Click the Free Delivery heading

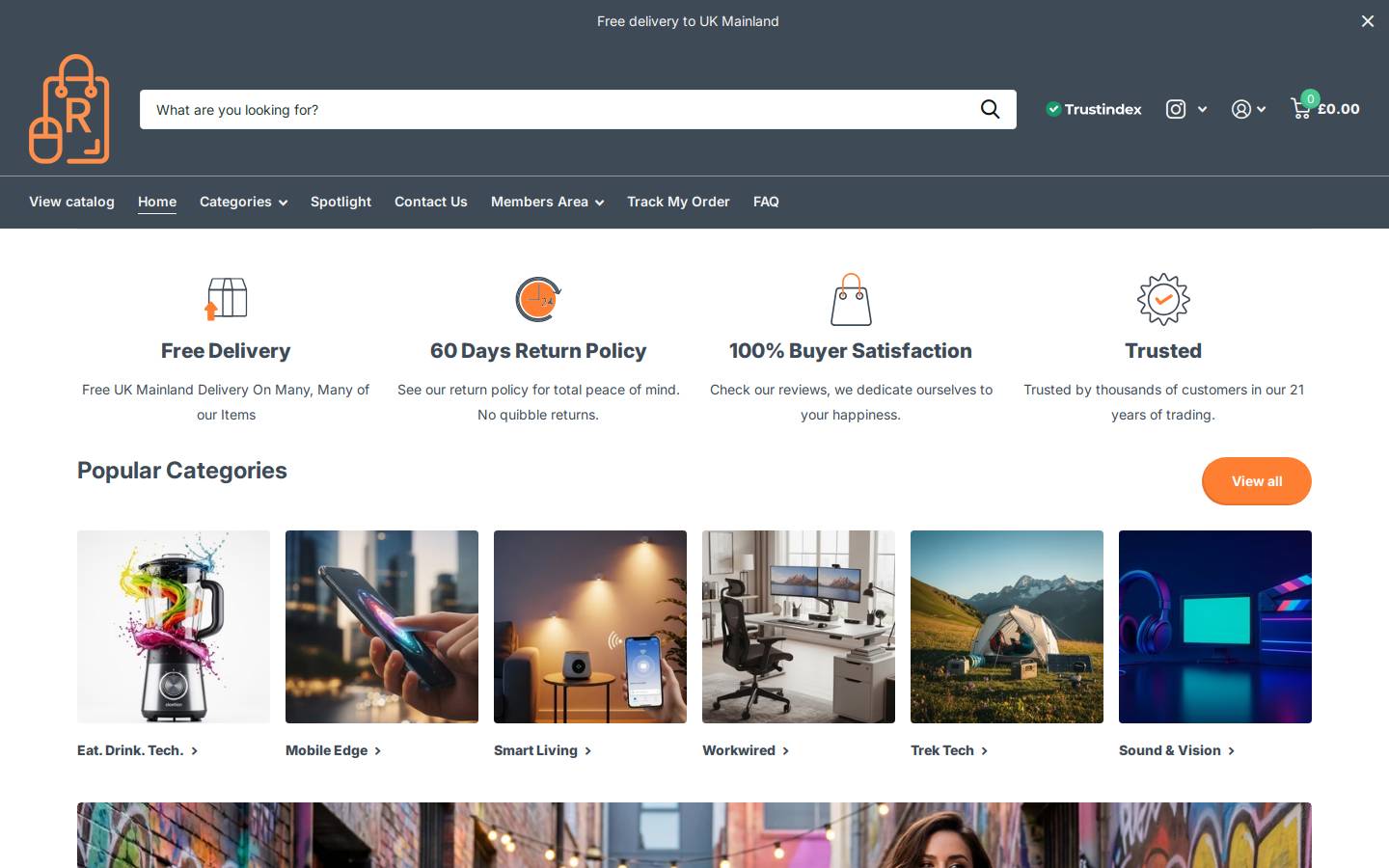click(226, 351)
